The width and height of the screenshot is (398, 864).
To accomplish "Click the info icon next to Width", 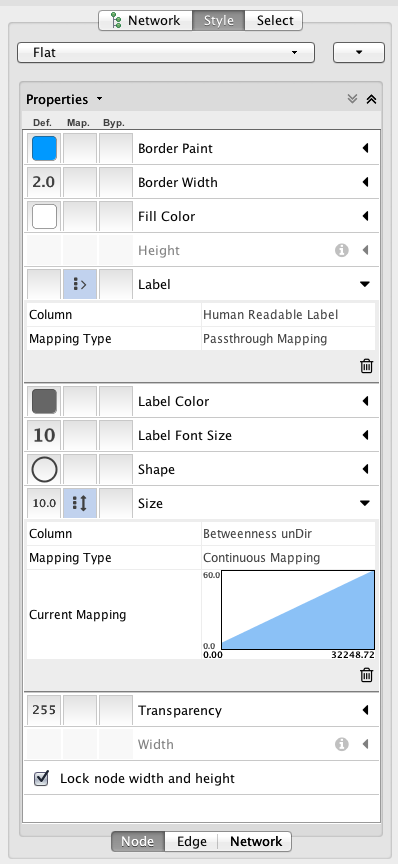I will pos(342,744).
